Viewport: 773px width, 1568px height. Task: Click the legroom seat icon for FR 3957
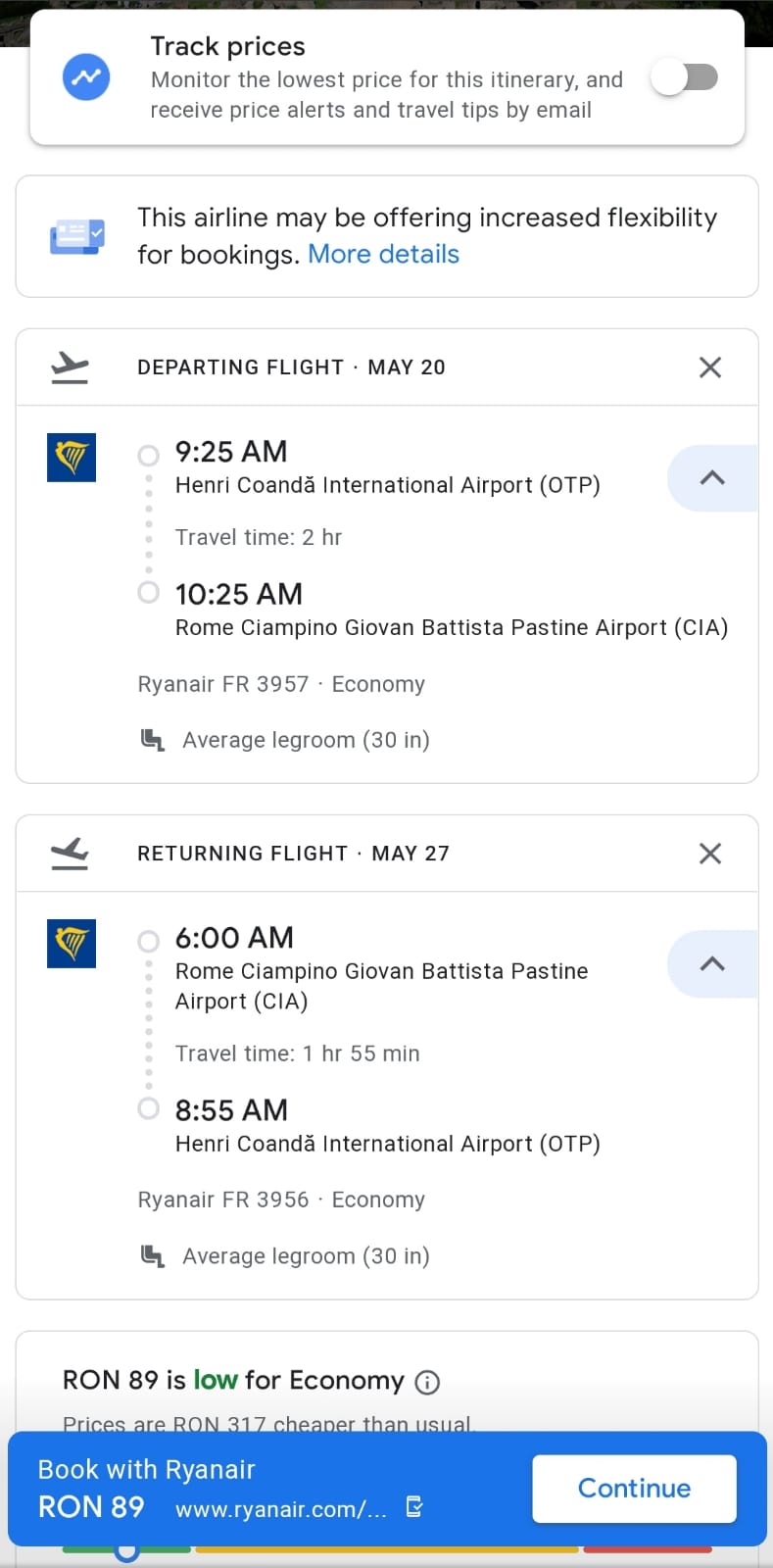click(x=153, y=740)
